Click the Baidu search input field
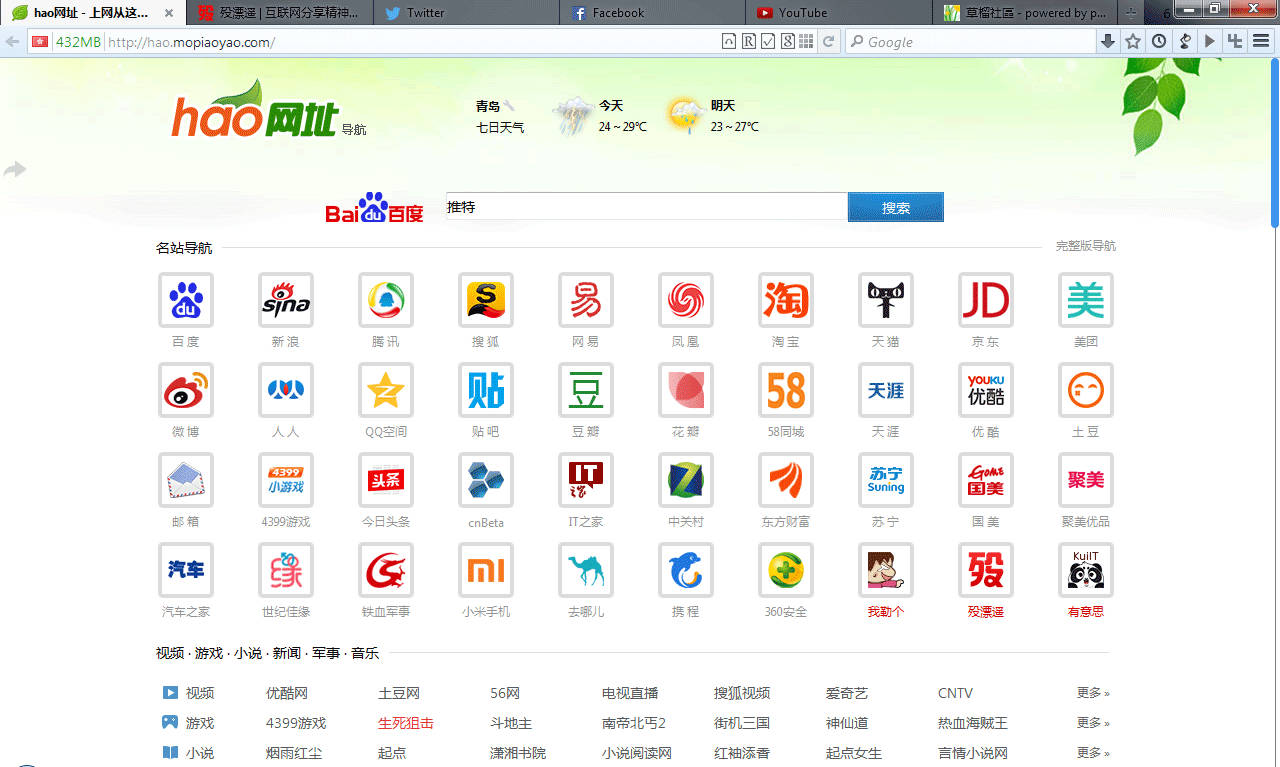The image size is (1280, 767). (646, 207)
